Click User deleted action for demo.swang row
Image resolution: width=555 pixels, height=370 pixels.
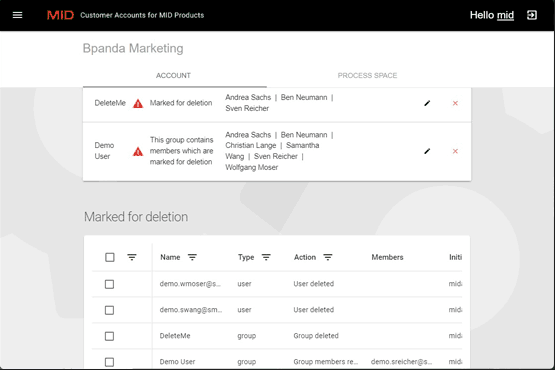coord(314,310)
